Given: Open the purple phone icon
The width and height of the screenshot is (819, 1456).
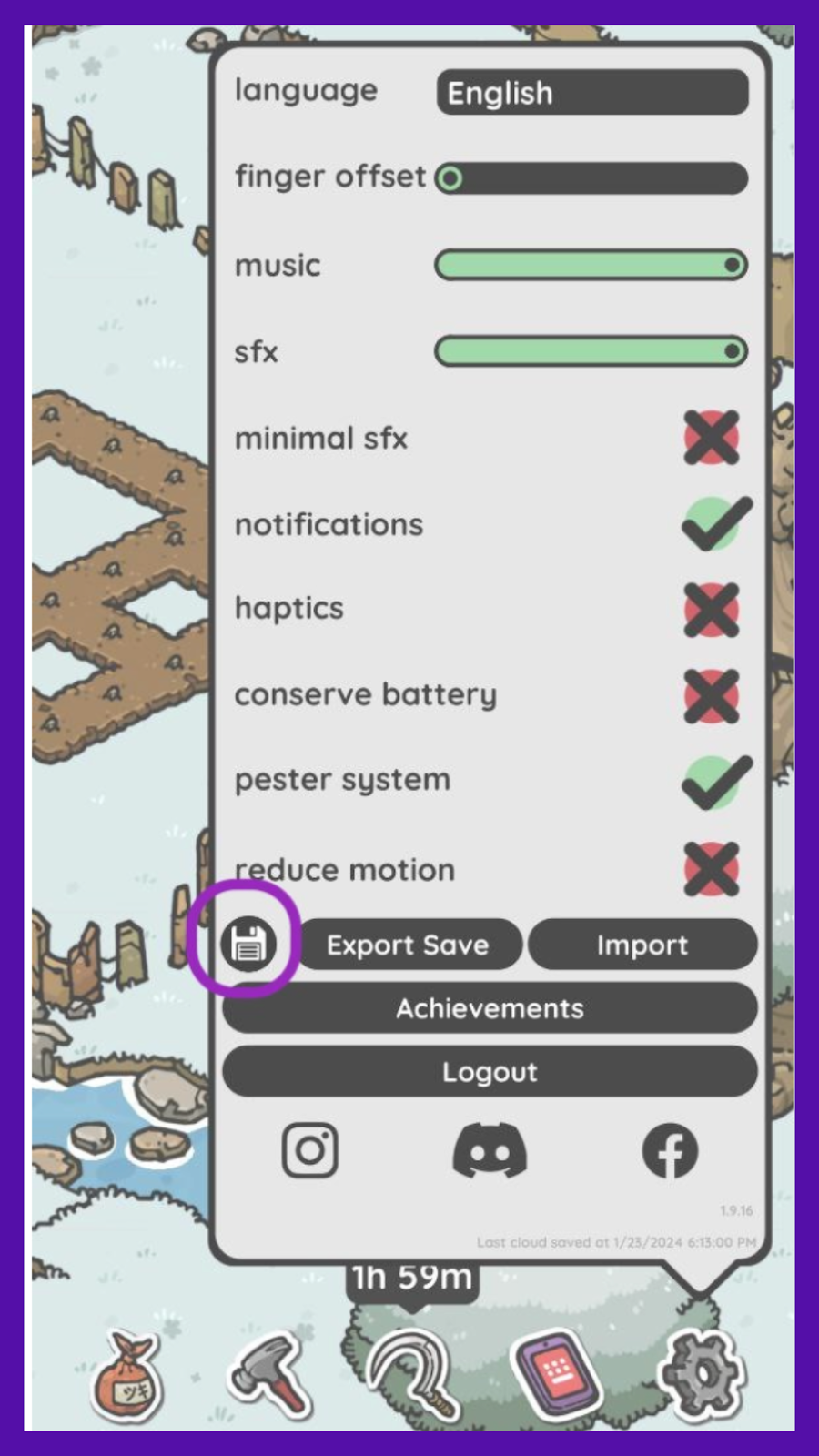Looking at the screenshot, I should (557, 1372).
